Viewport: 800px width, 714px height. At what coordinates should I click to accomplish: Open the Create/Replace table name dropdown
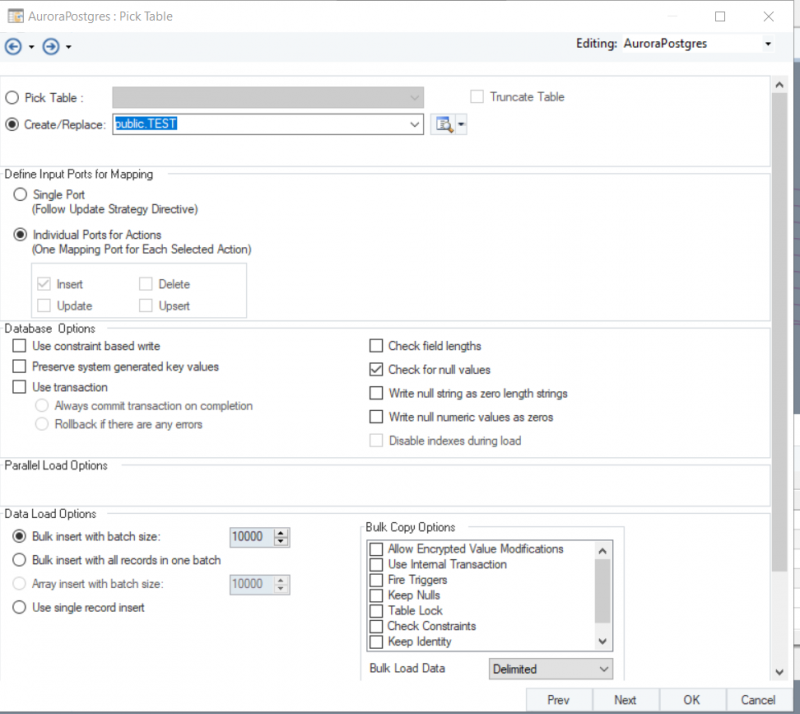click(x=413, y=124)
